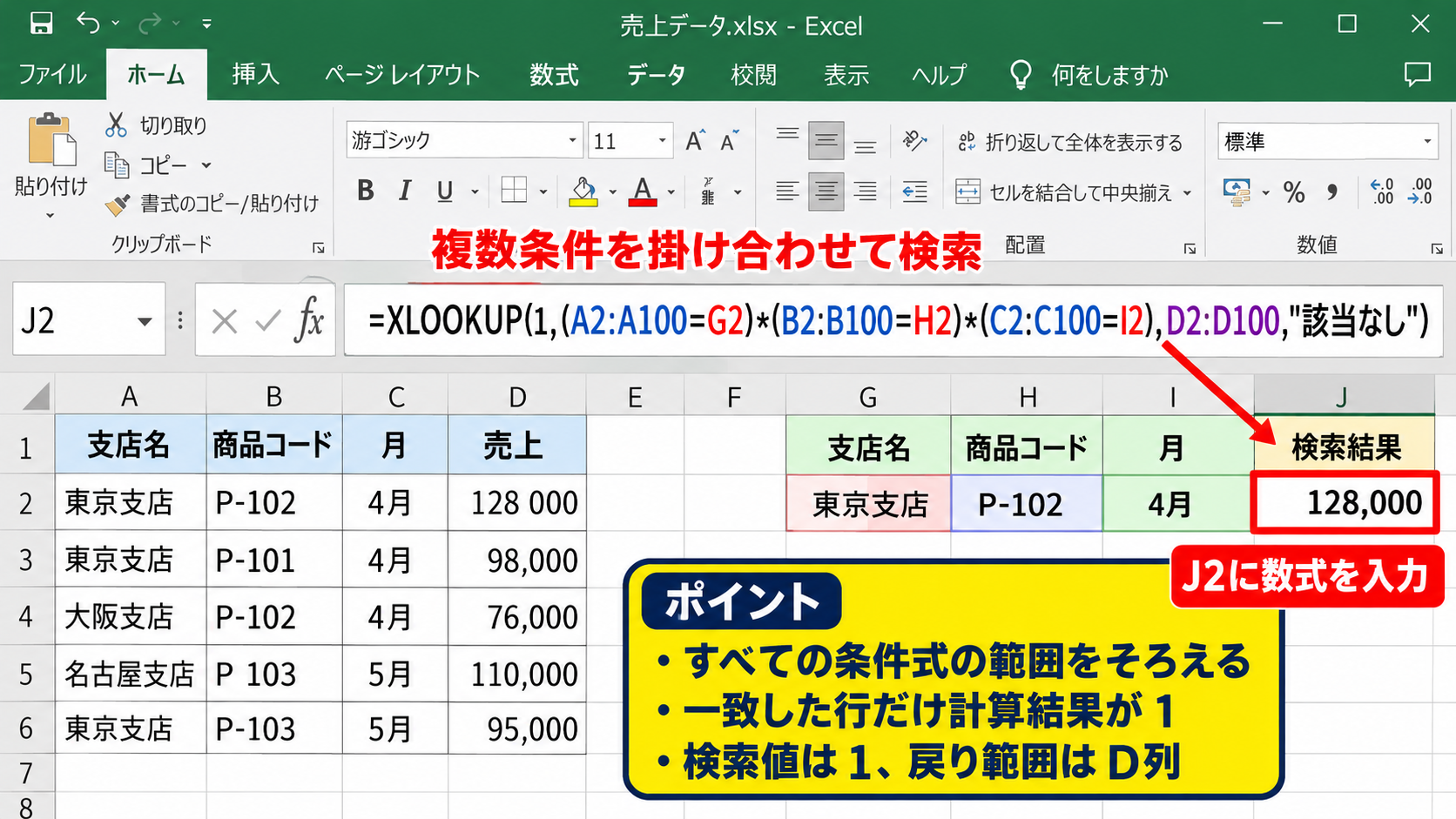Click the 貼り付け paste clipboard icon

coord(51,139)
